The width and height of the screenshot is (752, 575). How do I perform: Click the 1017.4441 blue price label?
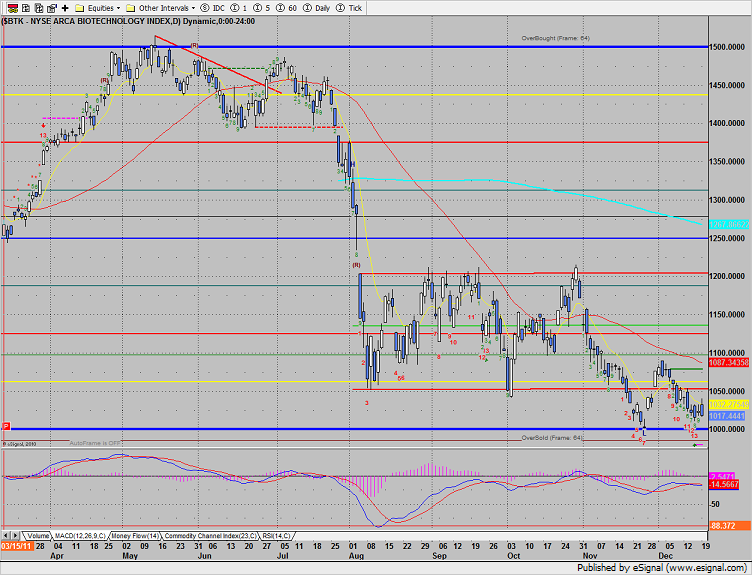(728, 416)
